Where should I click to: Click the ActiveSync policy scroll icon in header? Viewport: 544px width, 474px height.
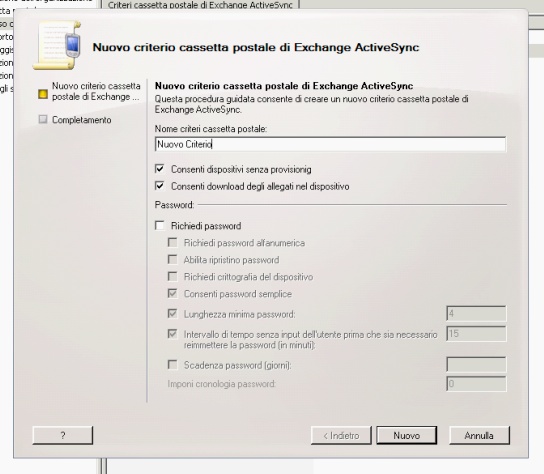[57, 45]
